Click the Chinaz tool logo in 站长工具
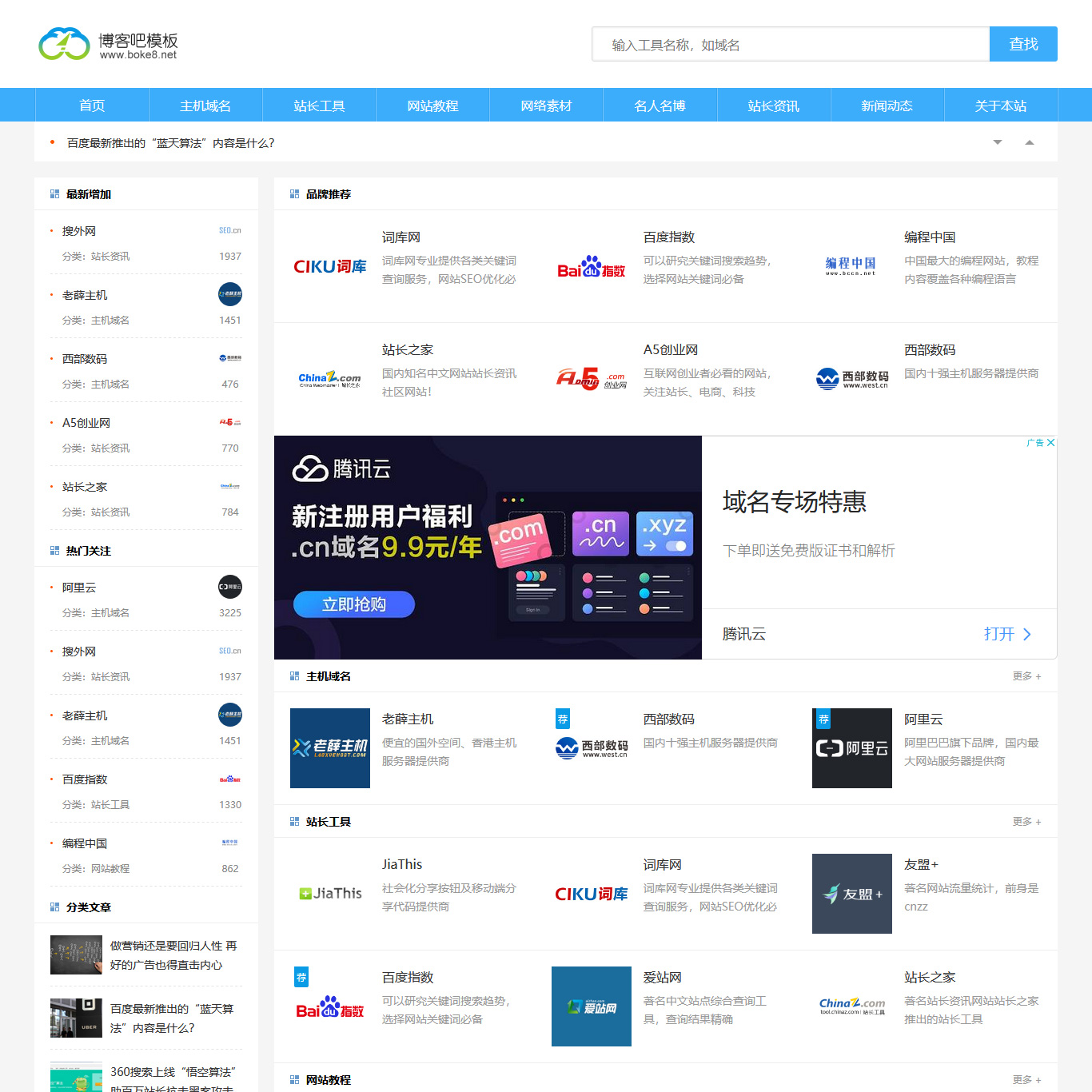Screen dimensions: 1092x1092 pyautogui.click(x=852, y=1006)
